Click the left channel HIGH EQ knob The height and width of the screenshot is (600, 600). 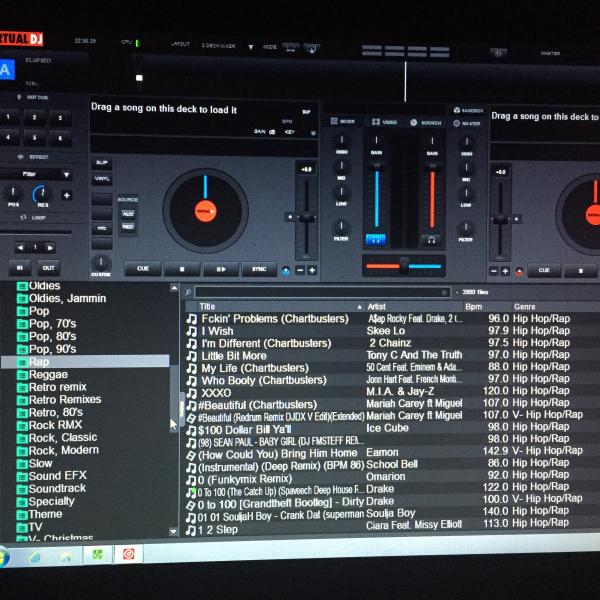341,141
